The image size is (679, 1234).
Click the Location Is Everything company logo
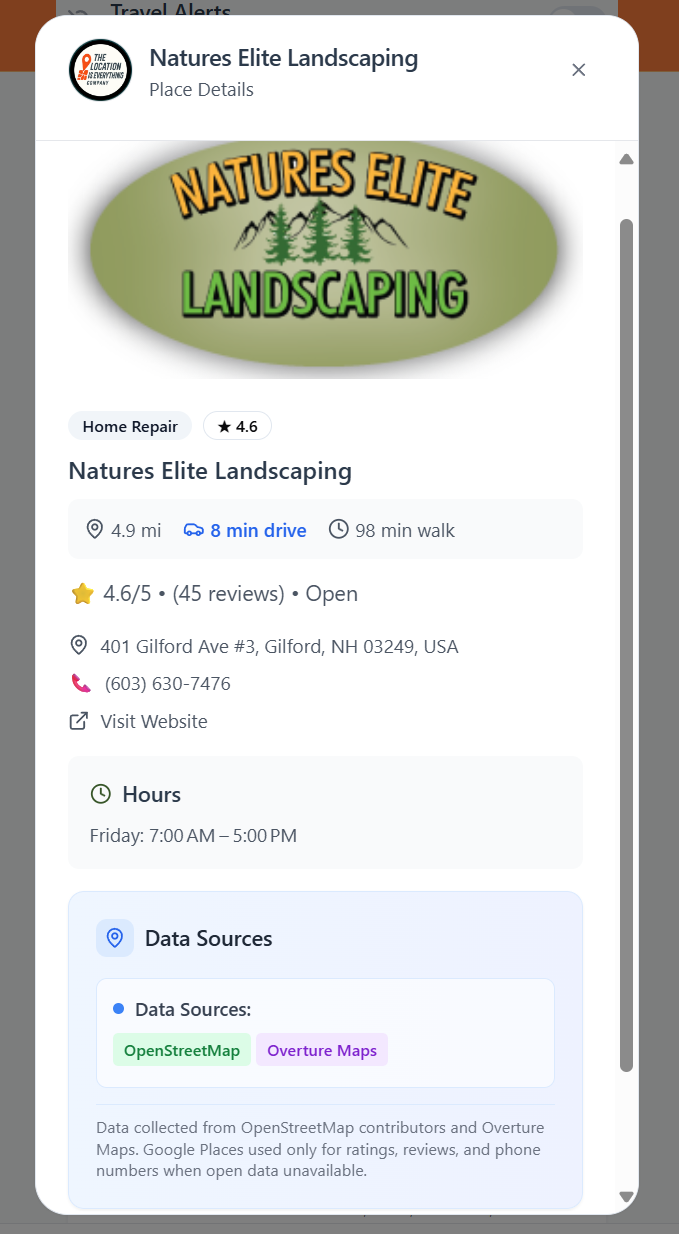point(100,70)
